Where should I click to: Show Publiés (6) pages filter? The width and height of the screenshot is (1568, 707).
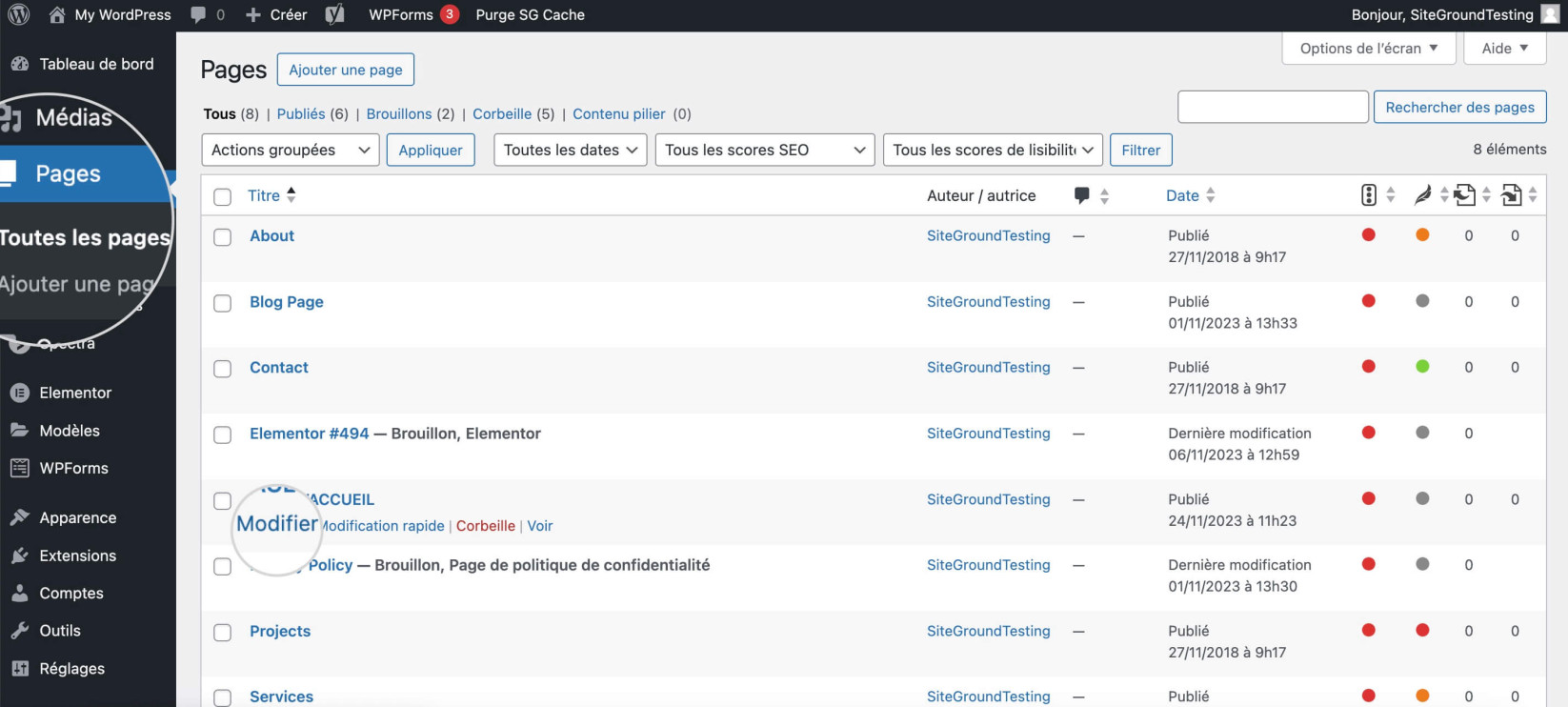click(x=312, y=113)
